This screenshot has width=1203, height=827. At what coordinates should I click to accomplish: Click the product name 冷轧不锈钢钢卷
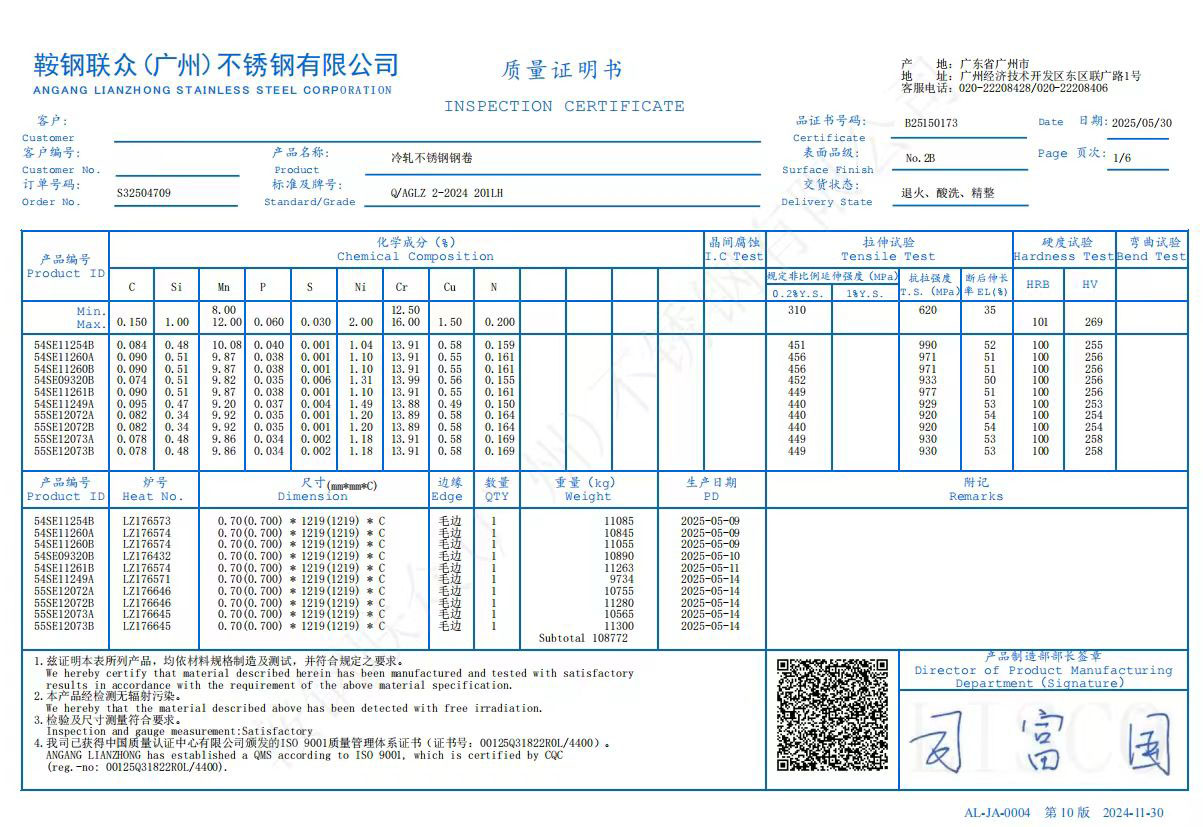pyautogui.click(x=431, y=158)
